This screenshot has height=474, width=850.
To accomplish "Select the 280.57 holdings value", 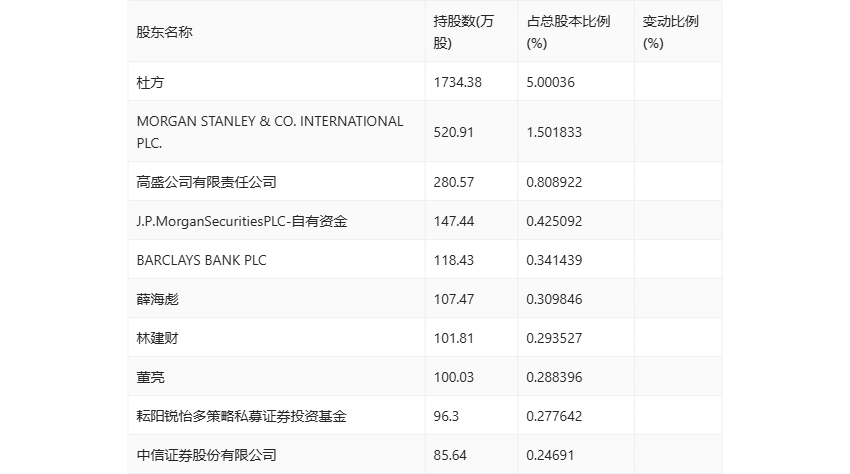I will click(454, 182).
